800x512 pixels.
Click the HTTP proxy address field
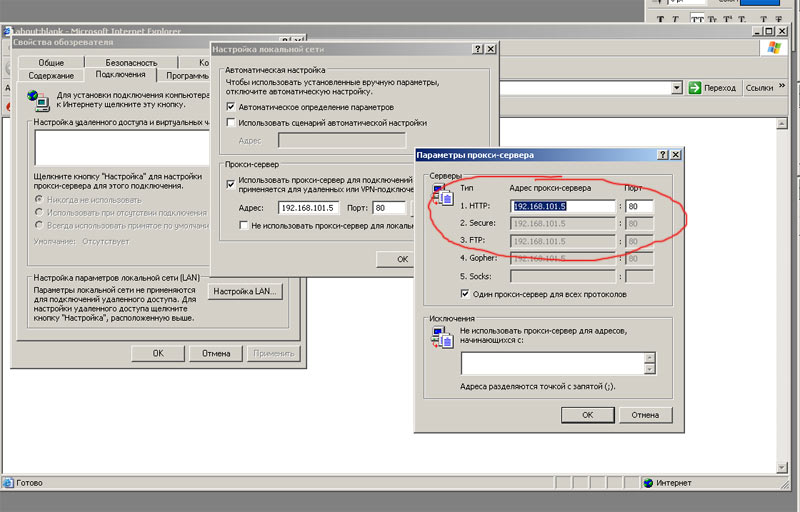[563, 207]
